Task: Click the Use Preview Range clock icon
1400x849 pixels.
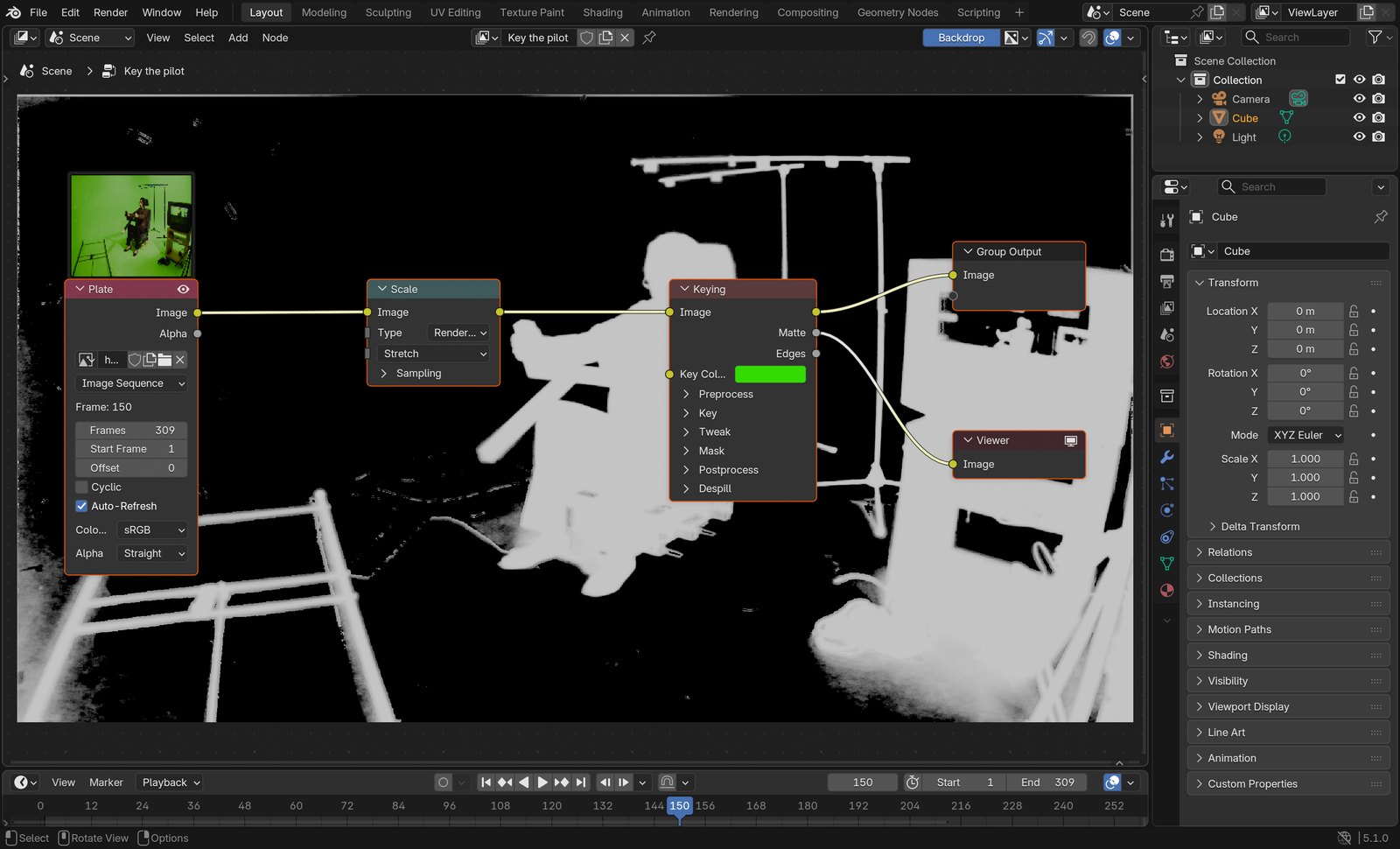Action: click(912, 782)
